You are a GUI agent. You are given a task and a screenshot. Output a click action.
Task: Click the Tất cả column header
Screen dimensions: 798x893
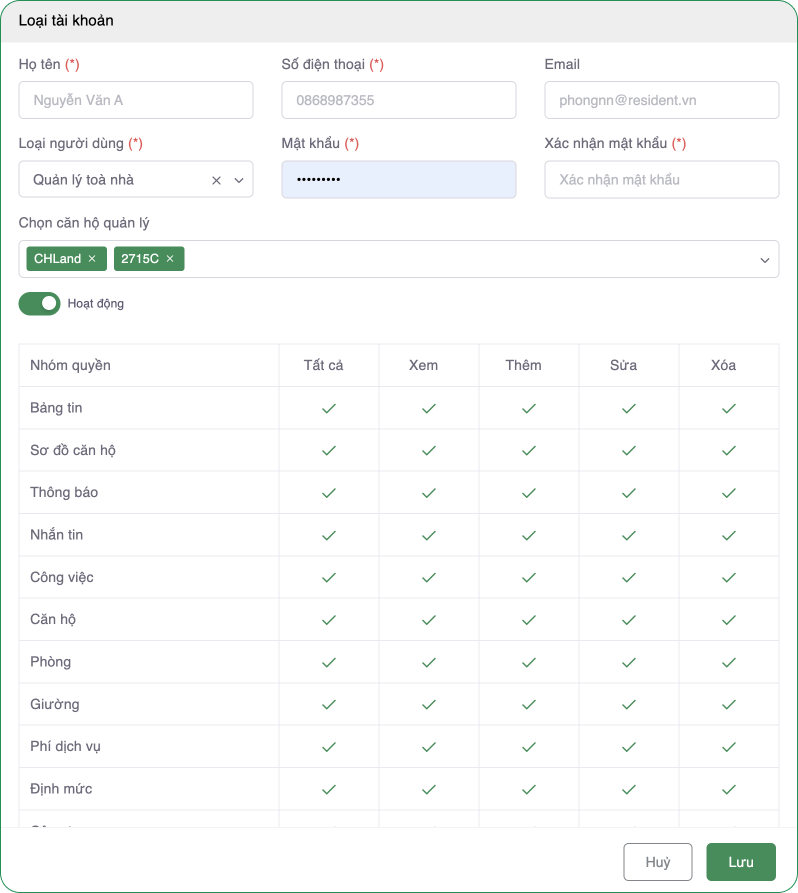click(x=323, y=365)
